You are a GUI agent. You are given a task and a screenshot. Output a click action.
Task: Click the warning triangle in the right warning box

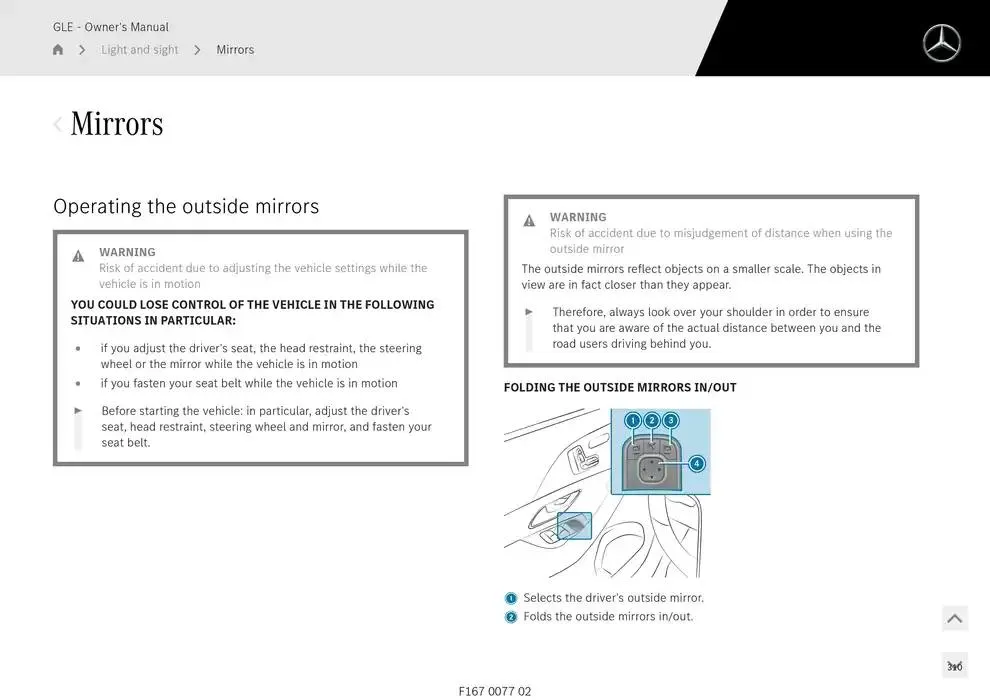(529, 221)
